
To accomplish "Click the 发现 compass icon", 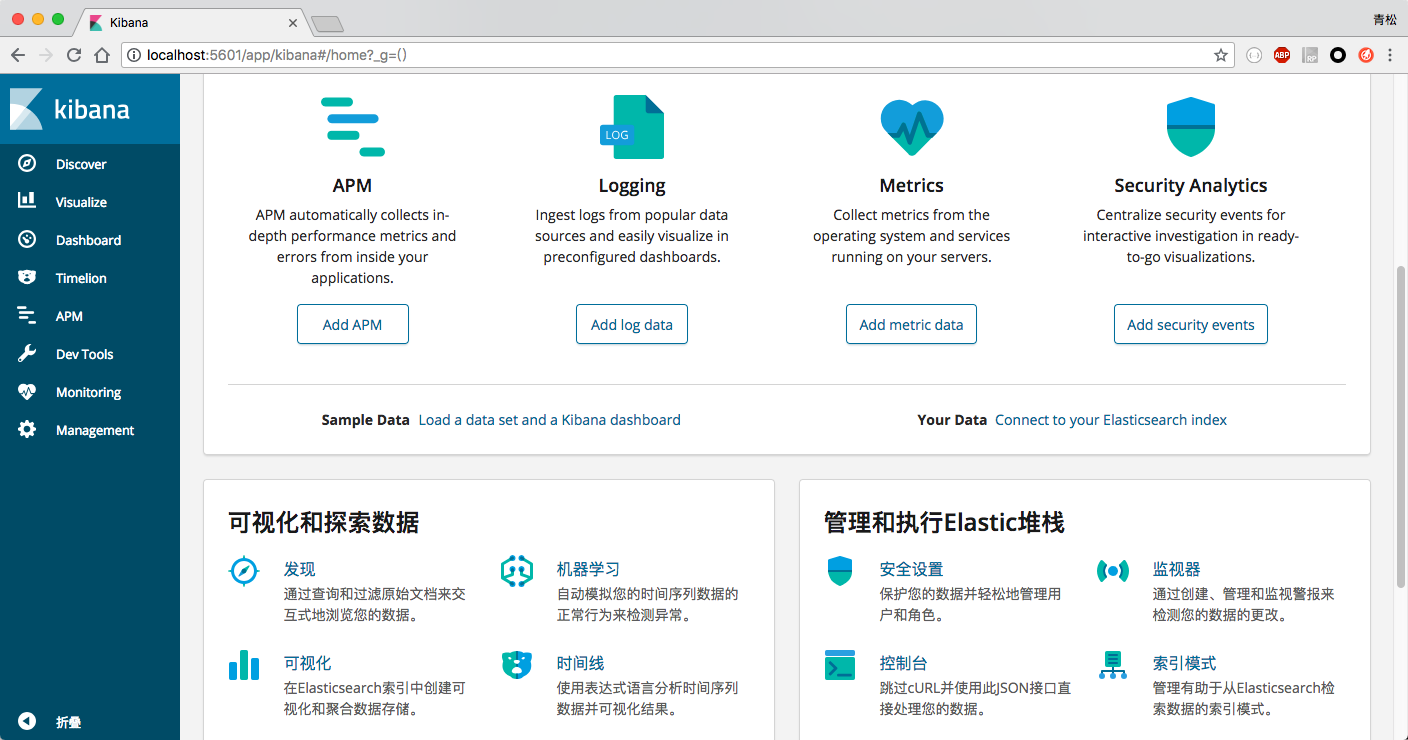I will pyautogui.click(x=244, y=571).
